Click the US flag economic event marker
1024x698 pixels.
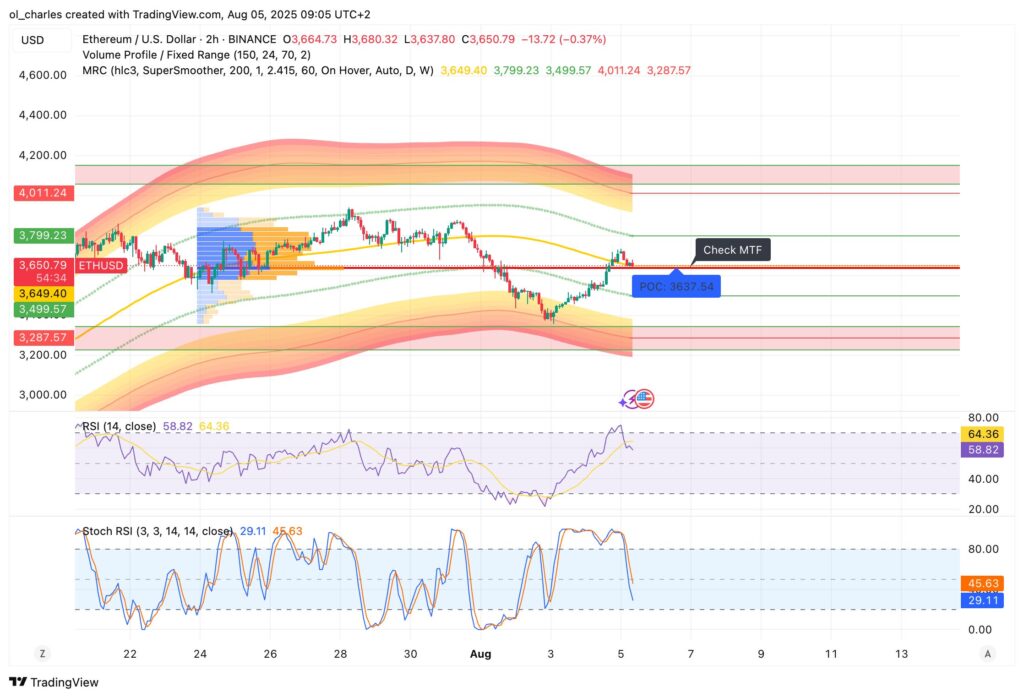tap(644, 398)
